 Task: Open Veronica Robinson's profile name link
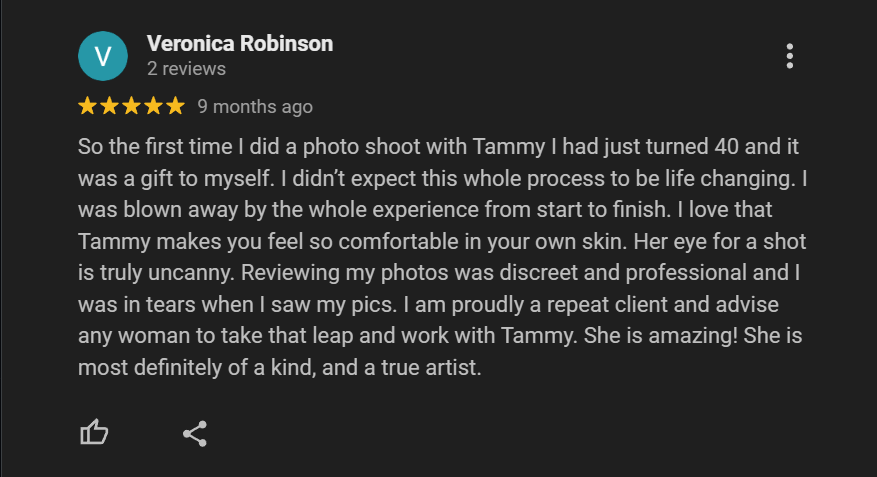(239, 44)
